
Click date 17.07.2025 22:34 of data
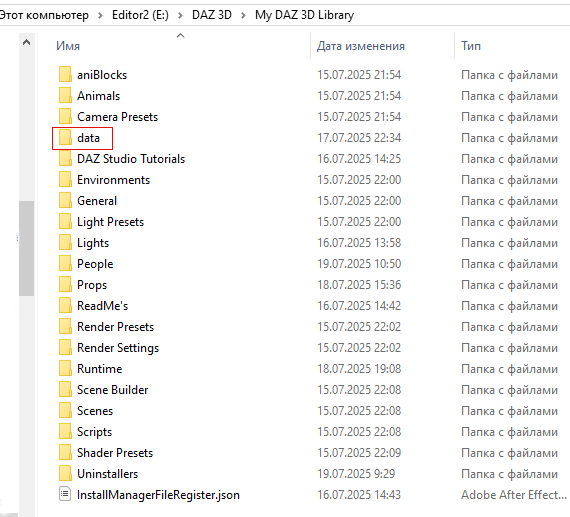coord(359,138)
